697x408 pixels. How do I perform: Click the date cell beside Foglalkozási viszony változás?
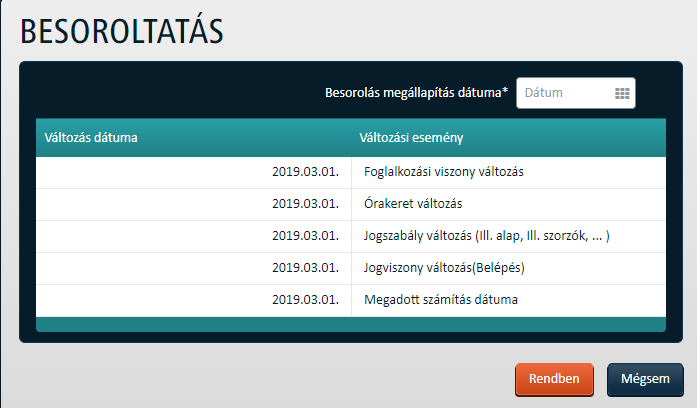194,172
